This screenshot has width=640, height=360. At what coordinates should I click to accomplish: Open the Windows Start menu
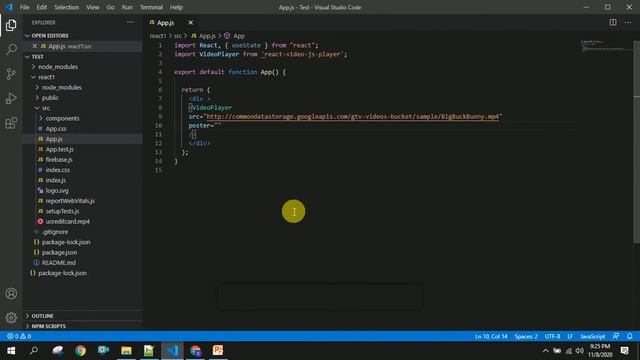click(x=11, y=351)
